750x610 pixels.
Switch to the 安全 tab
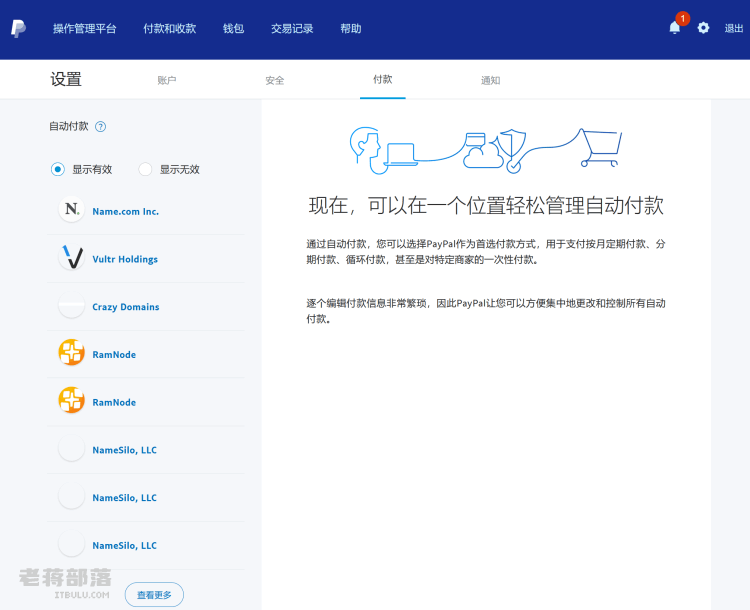coord(275,80)
